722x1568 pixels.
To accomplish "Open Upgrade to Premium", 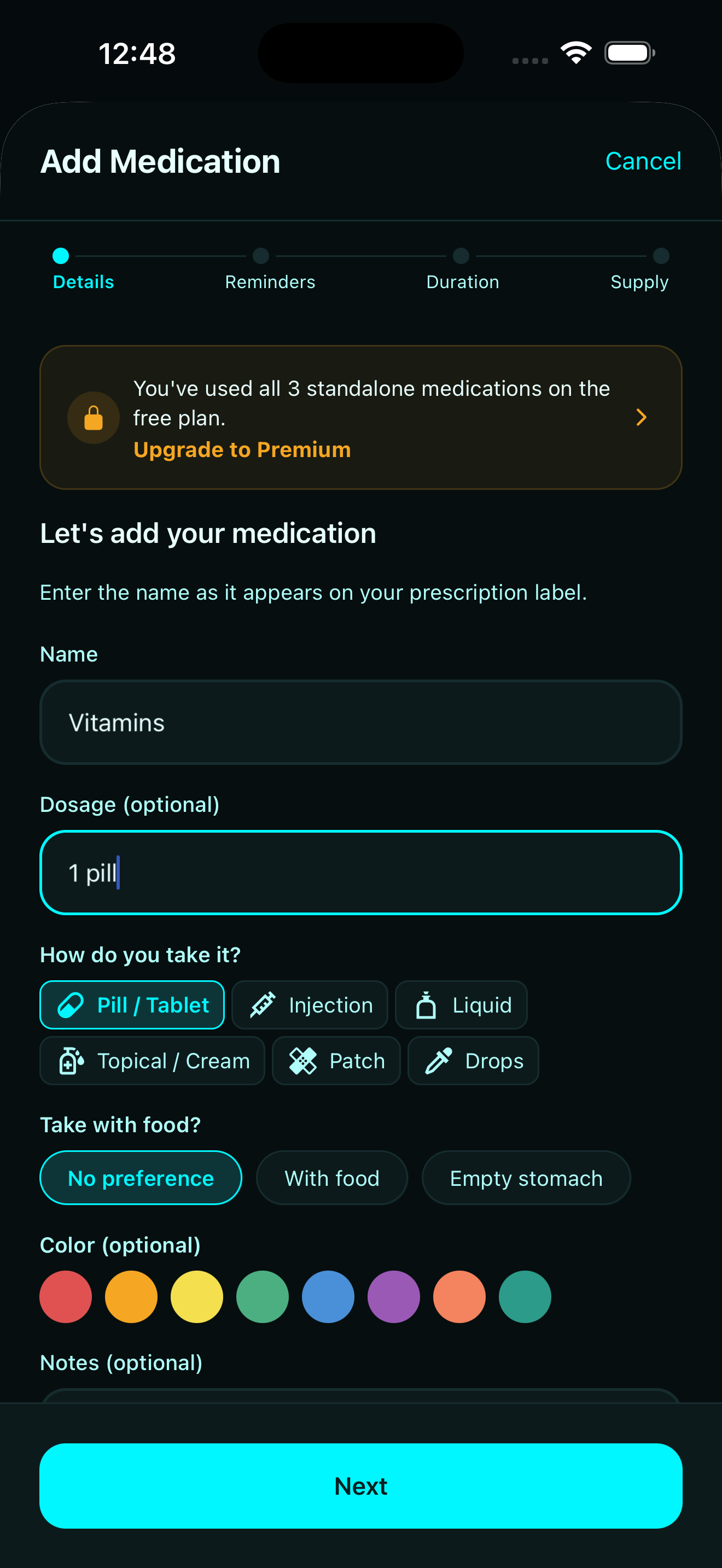I will point(242,449).
